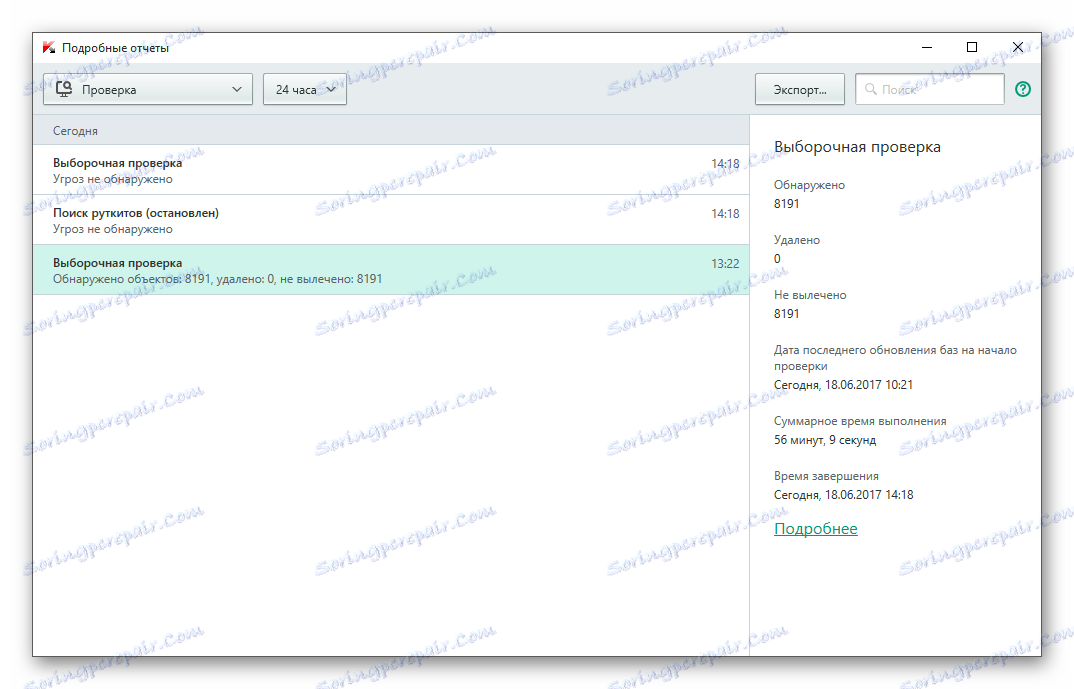Click the Не вылечено value 8191
Image resolution: width=1074 pixels, height=689 pixels.
coord(786,314)
